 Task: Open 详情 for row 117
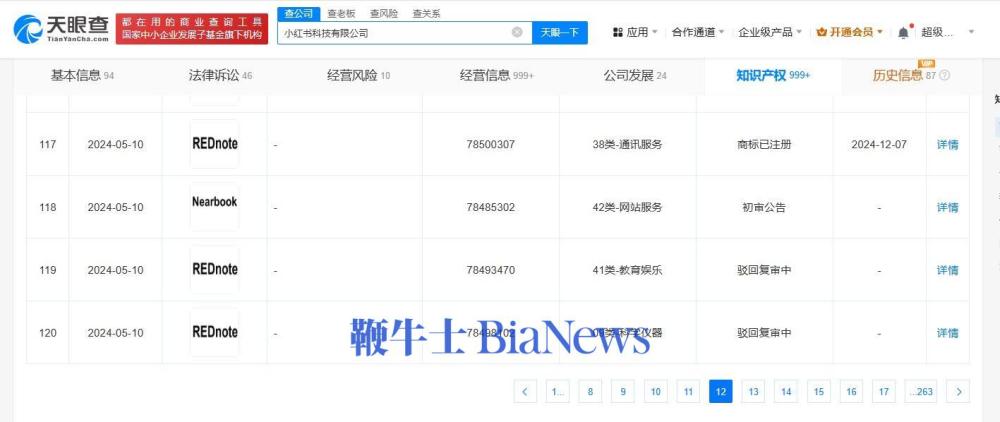pos(947,144)
